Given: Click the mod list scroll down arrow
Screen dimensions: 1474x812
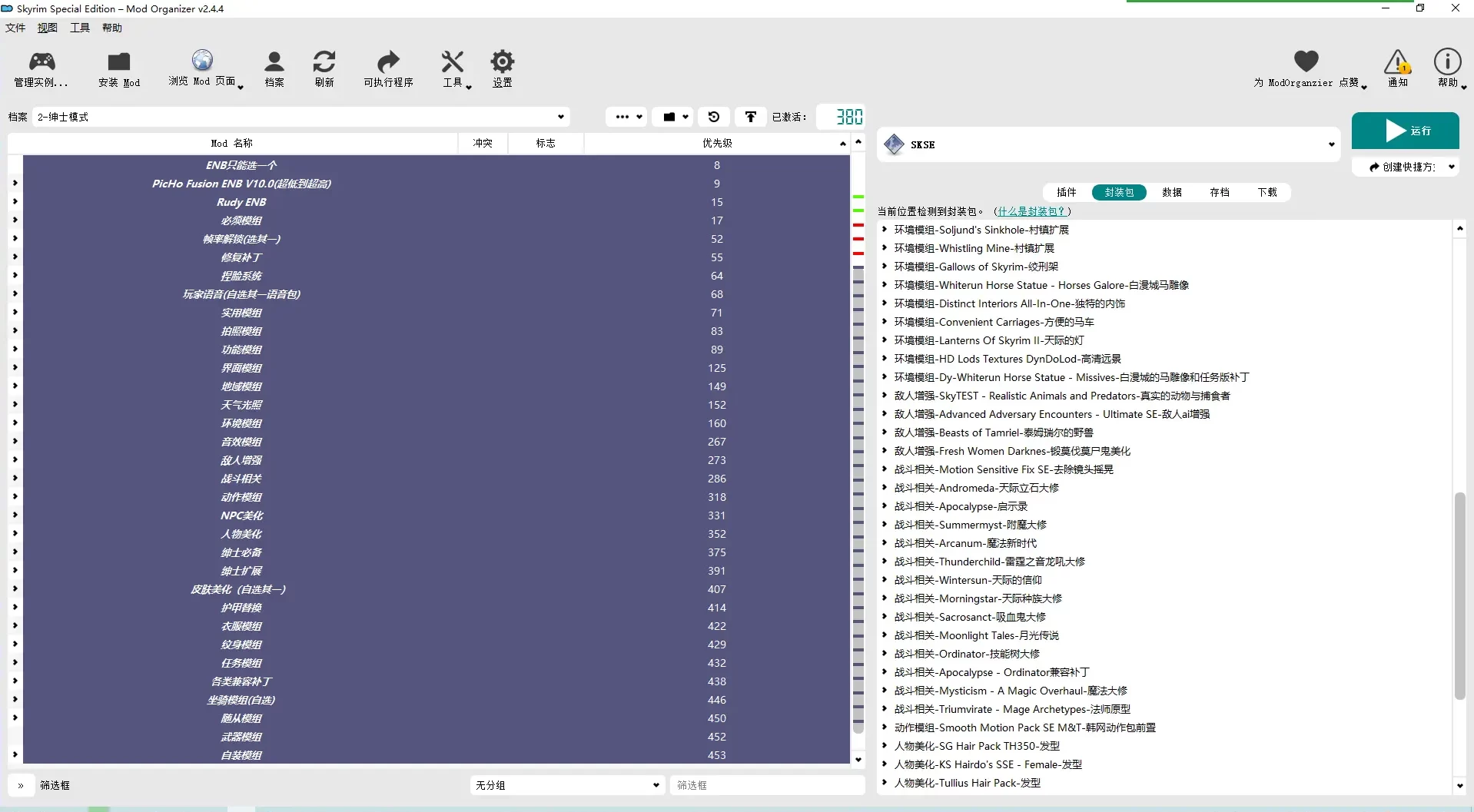Looking at the screenshot, I should click(x=858, y=760).
